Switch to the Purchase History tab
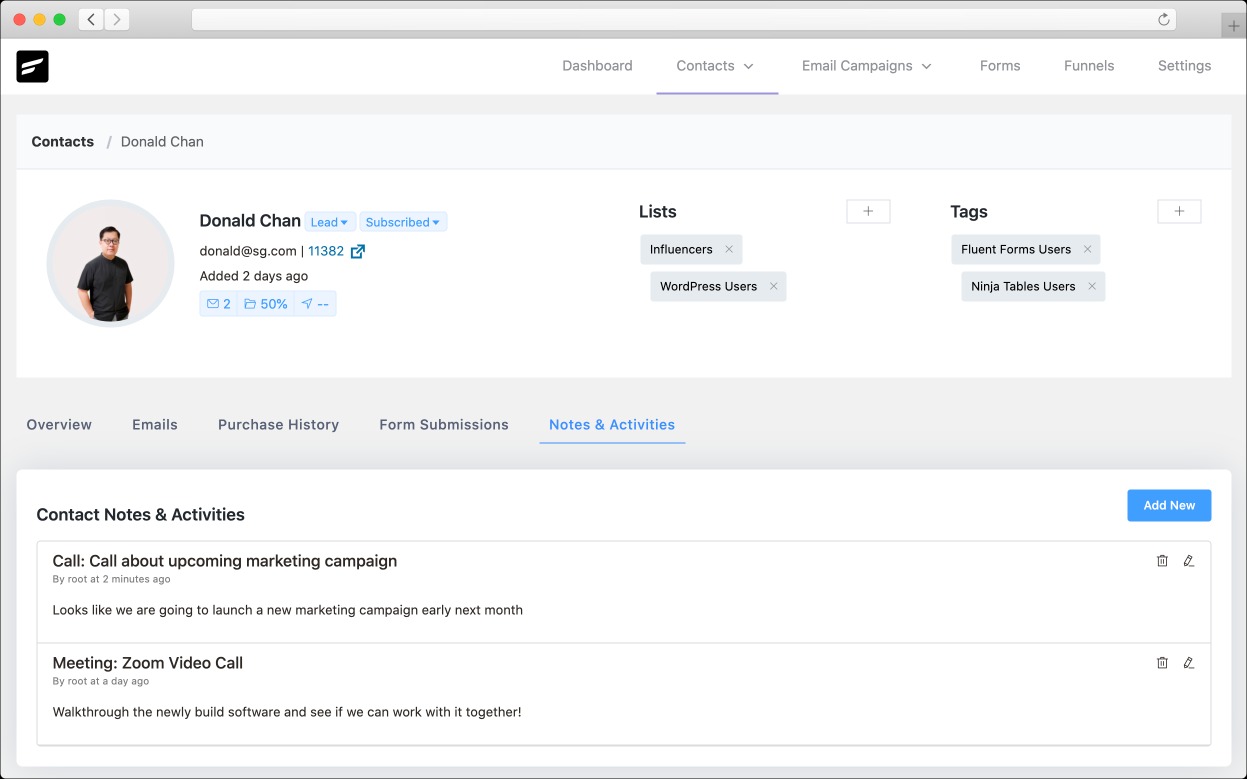Screen dimensions: 1247x779 pos(278,425)
